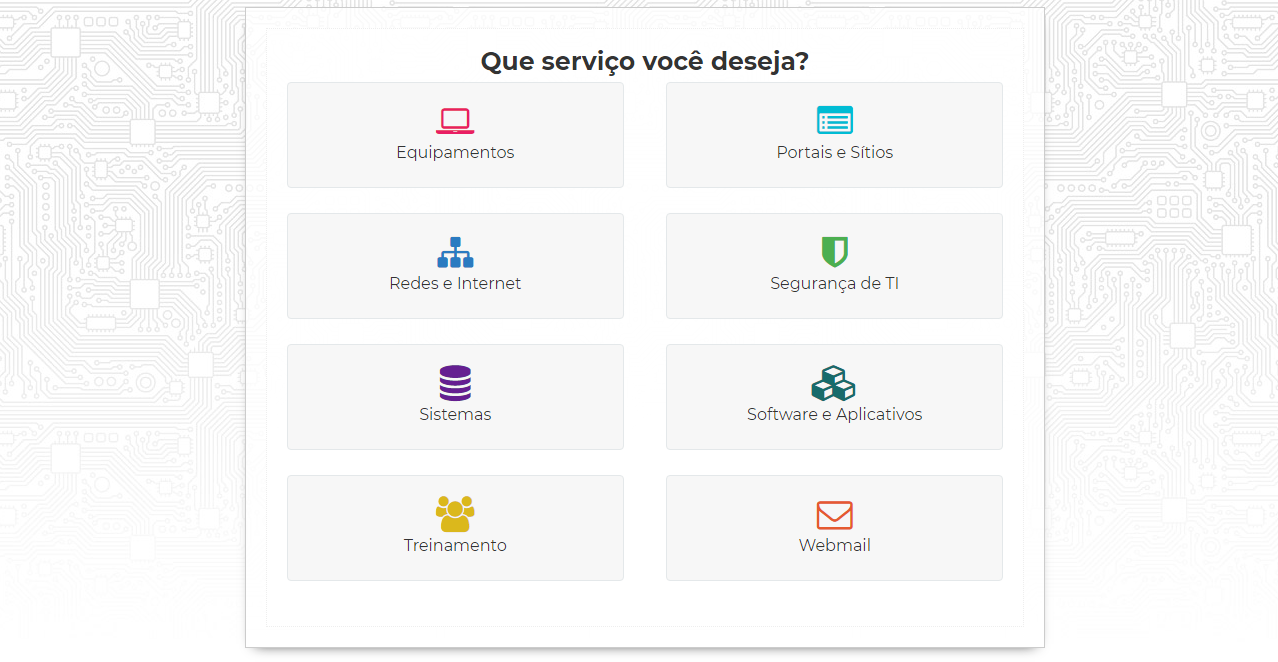Open the Webmail text label
This screenshot has width=1278, height=662.
coord(834,546)
